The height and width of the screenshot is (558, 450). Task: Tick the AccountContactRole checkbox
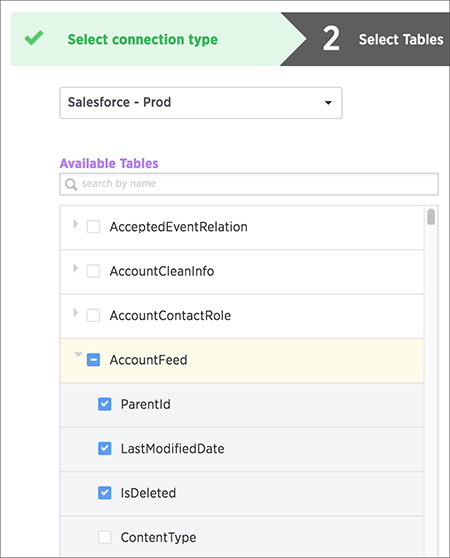(93, 315)
